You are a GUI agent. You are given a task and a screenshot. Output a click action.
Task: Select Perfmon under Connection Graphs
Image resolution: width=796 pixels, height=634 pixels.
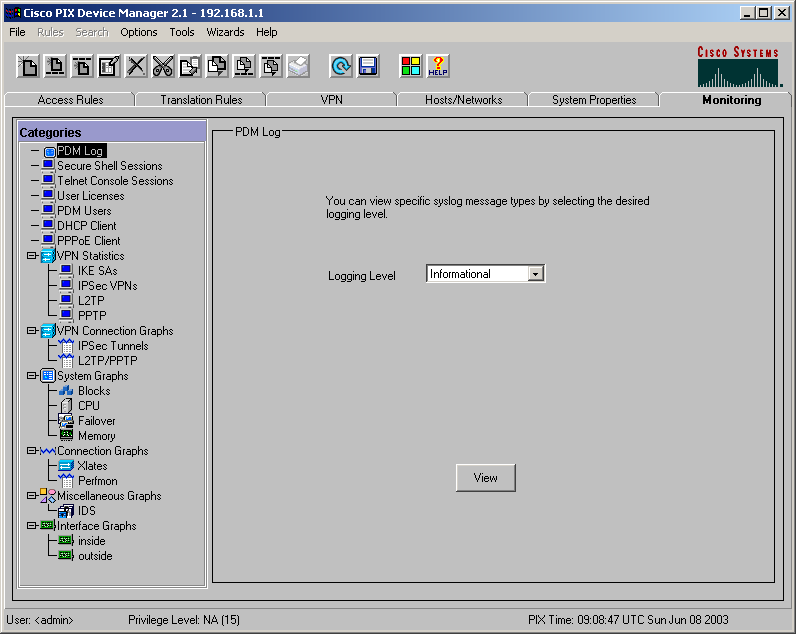(x=97, y=481)
